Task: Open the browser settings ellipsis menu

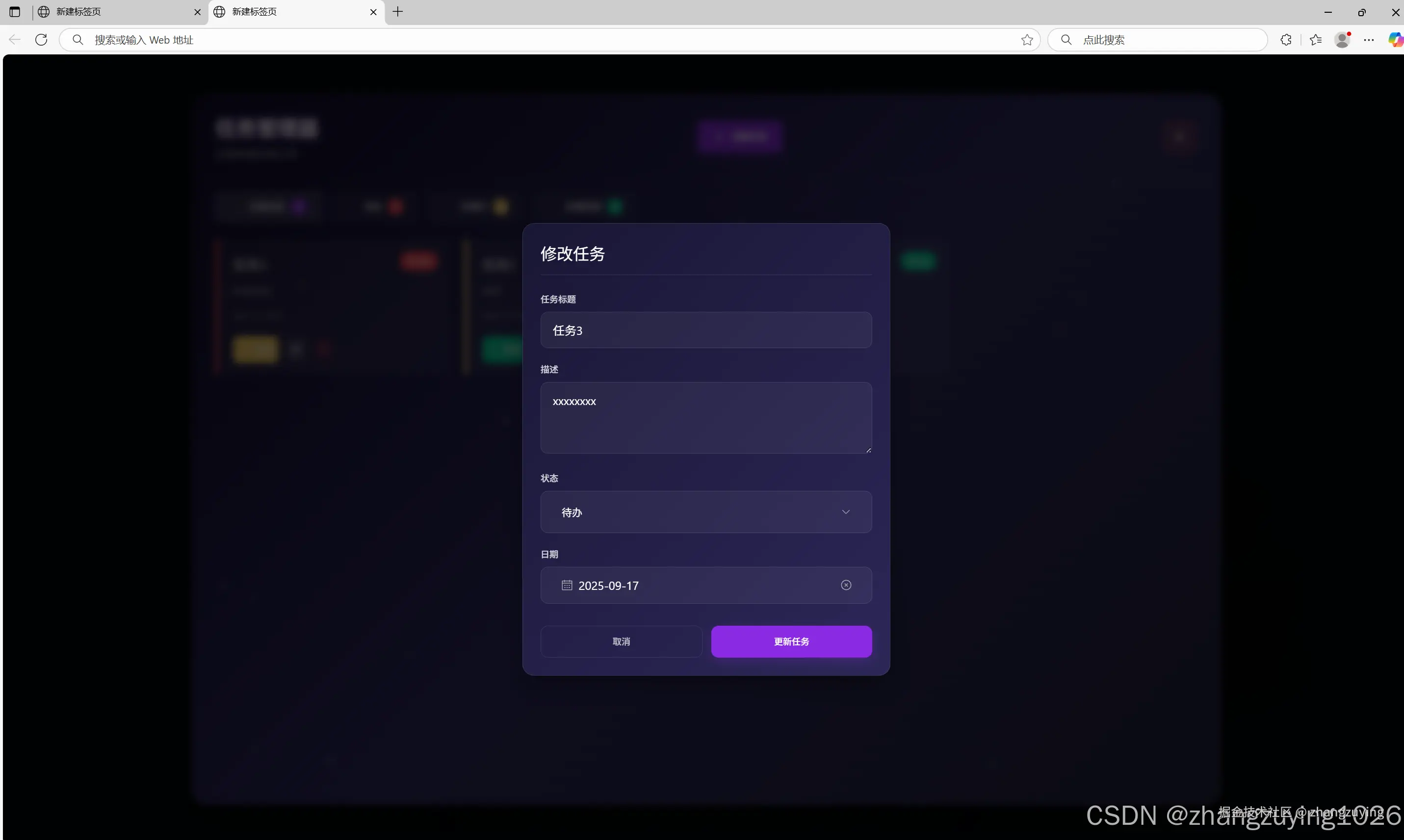Action: (1369, 40)
